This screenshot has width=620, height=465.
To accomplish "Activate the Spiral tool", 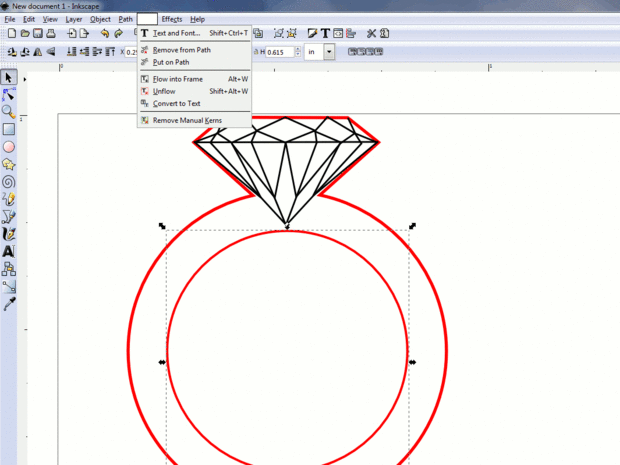I will (x=8, y=182).
